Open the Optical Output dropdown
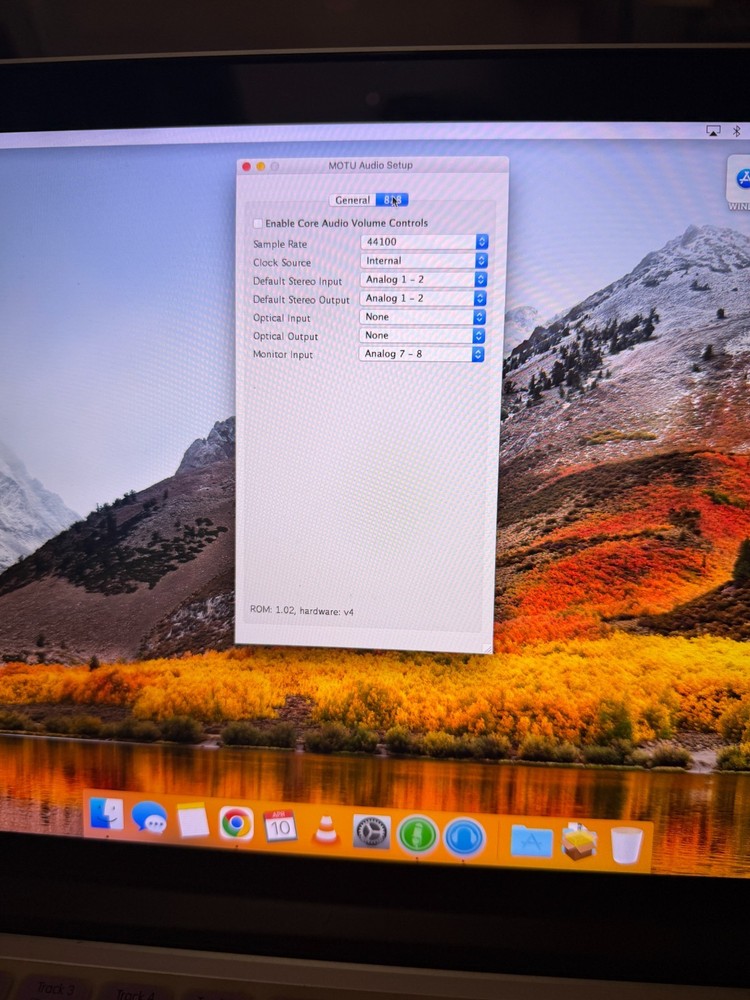This screenshot has height=1000, width=750. tap(423, 335)
